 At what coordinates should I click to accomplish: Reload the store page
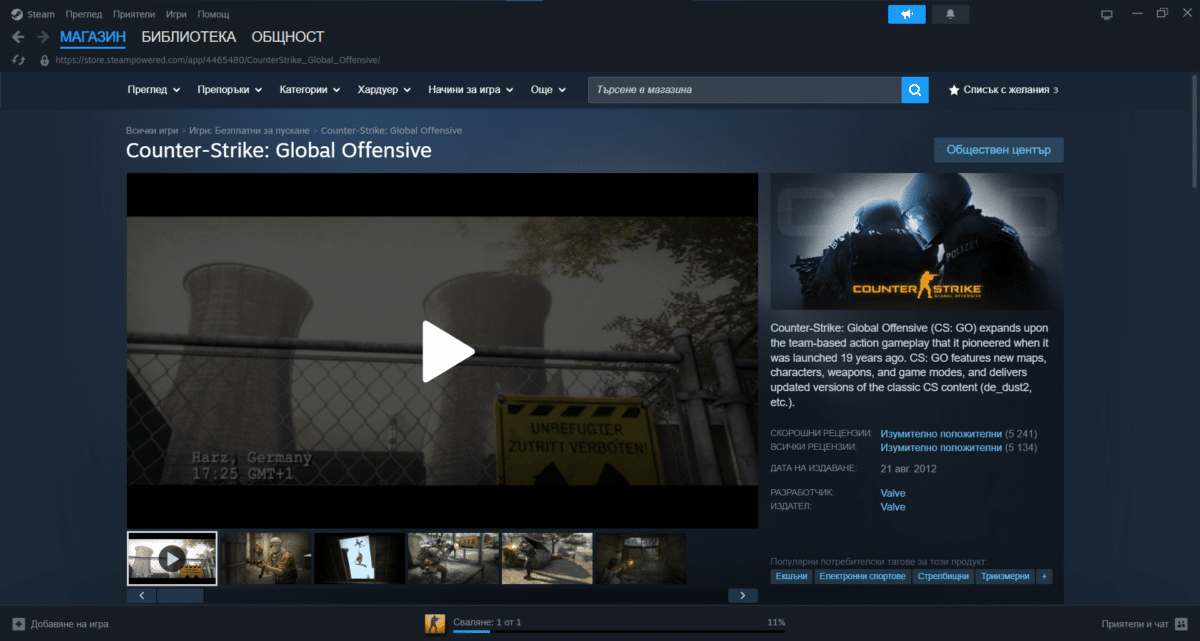[x=18, y=60]
